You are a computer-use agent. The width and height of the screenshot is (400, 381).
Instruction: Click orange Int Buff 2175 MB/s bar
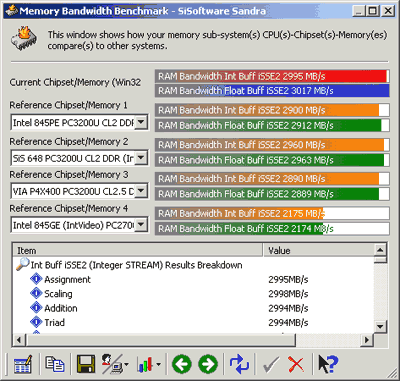[x=272, y=213]
